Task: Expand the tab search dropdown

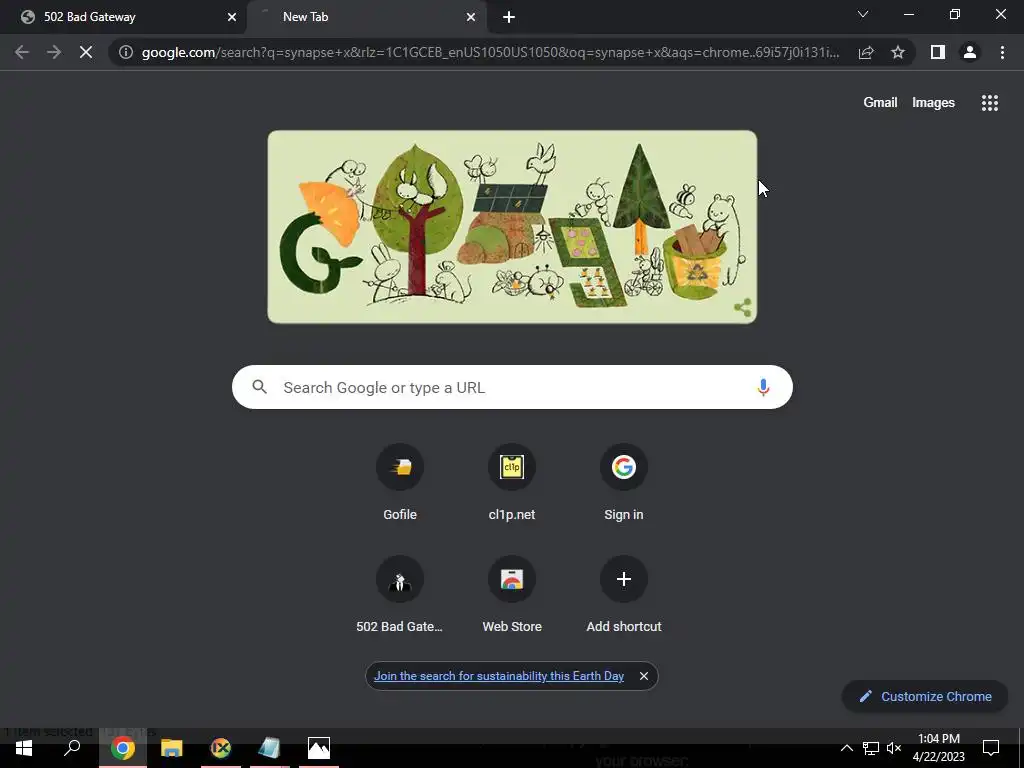Action: tap(863, 14)
